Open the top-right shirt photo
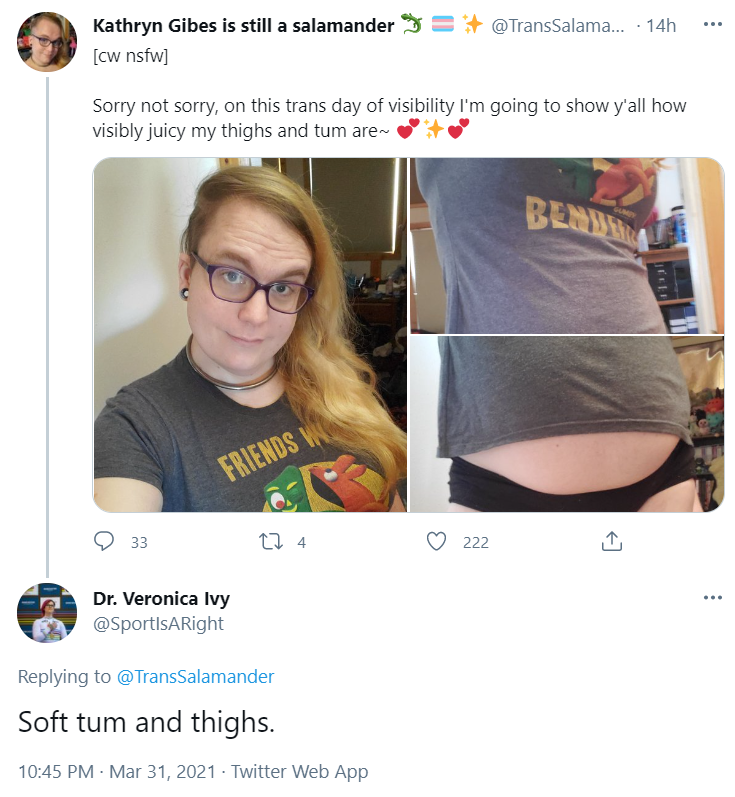Screen dimensions: 735x797 (x=567, y=246)
